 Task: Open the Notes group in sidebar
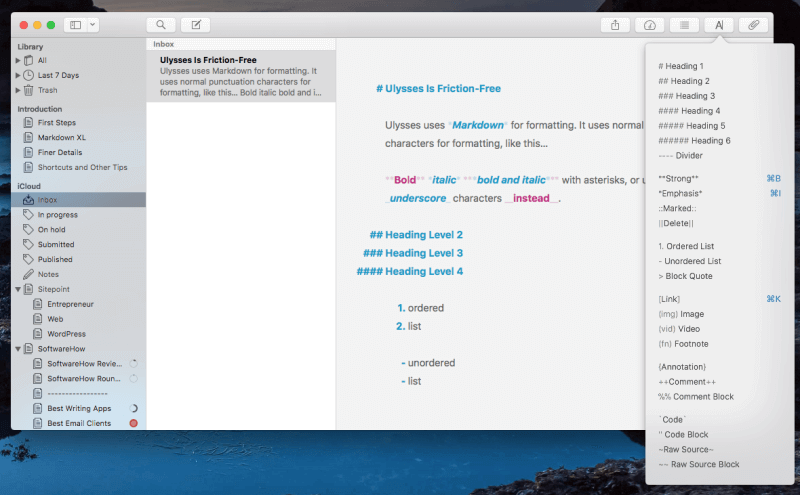tap(48, 274)
